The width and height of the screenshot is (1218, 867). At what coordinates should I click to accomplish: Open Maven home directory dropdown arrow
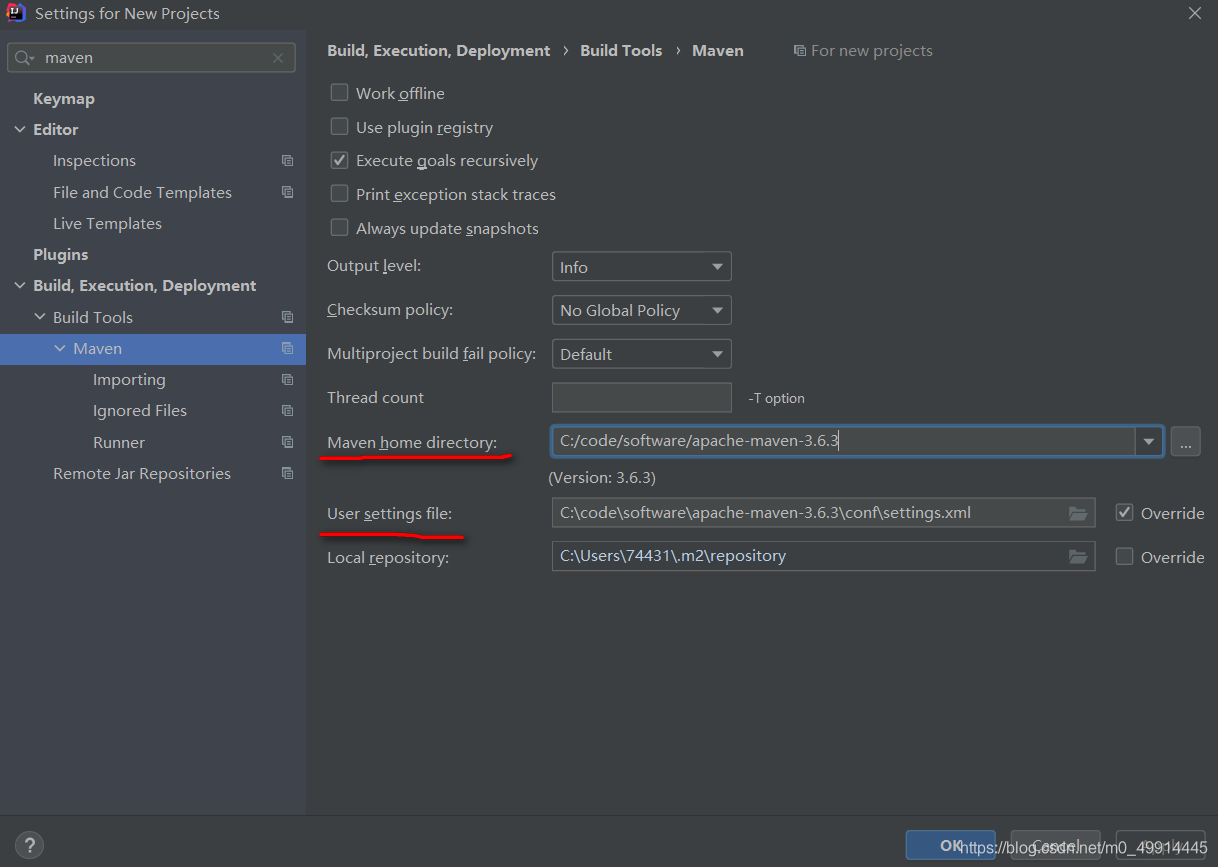tap(1148, 441)
